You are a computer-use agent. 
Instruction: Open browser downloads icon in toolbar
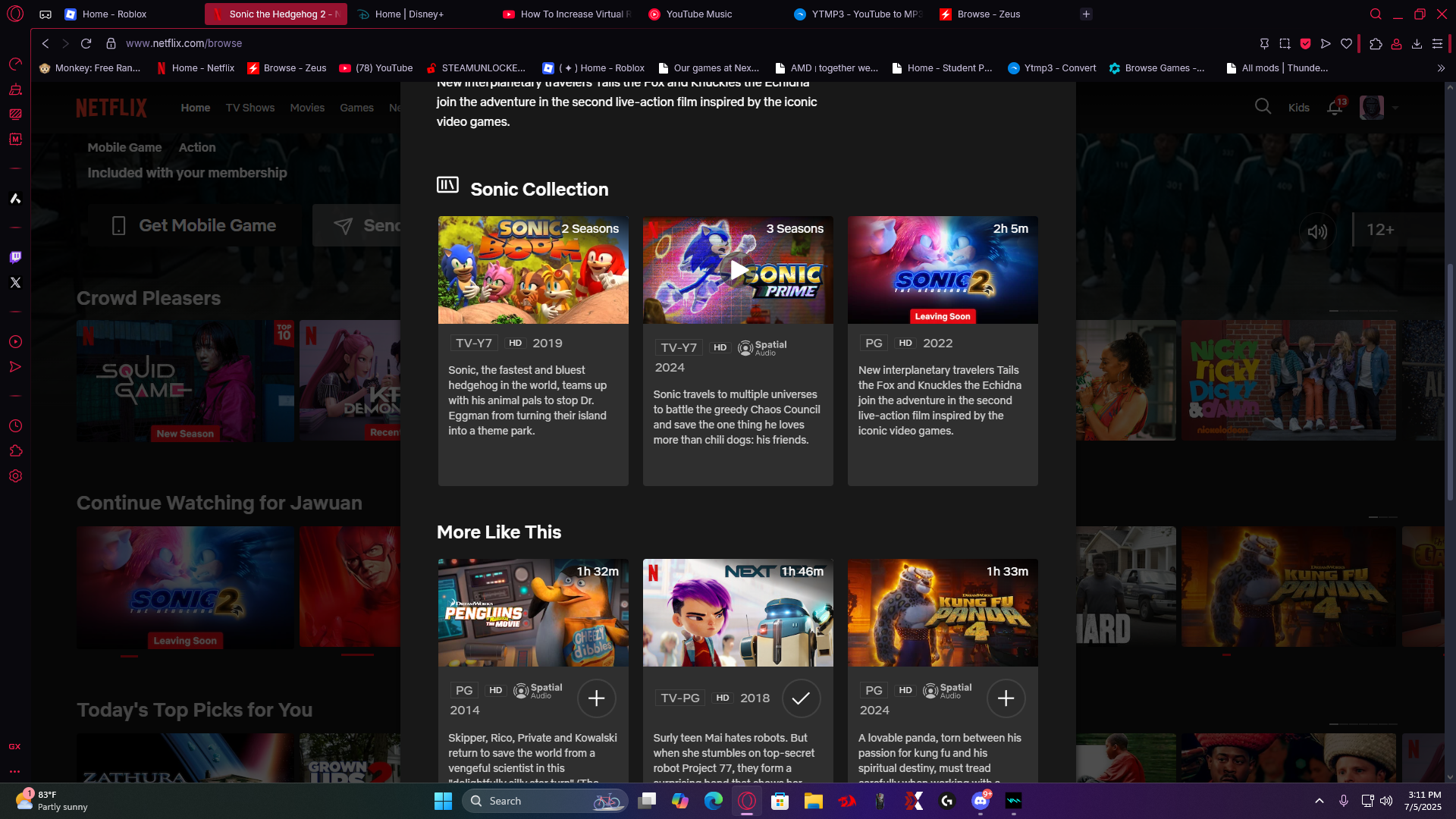pos(1417,43)
